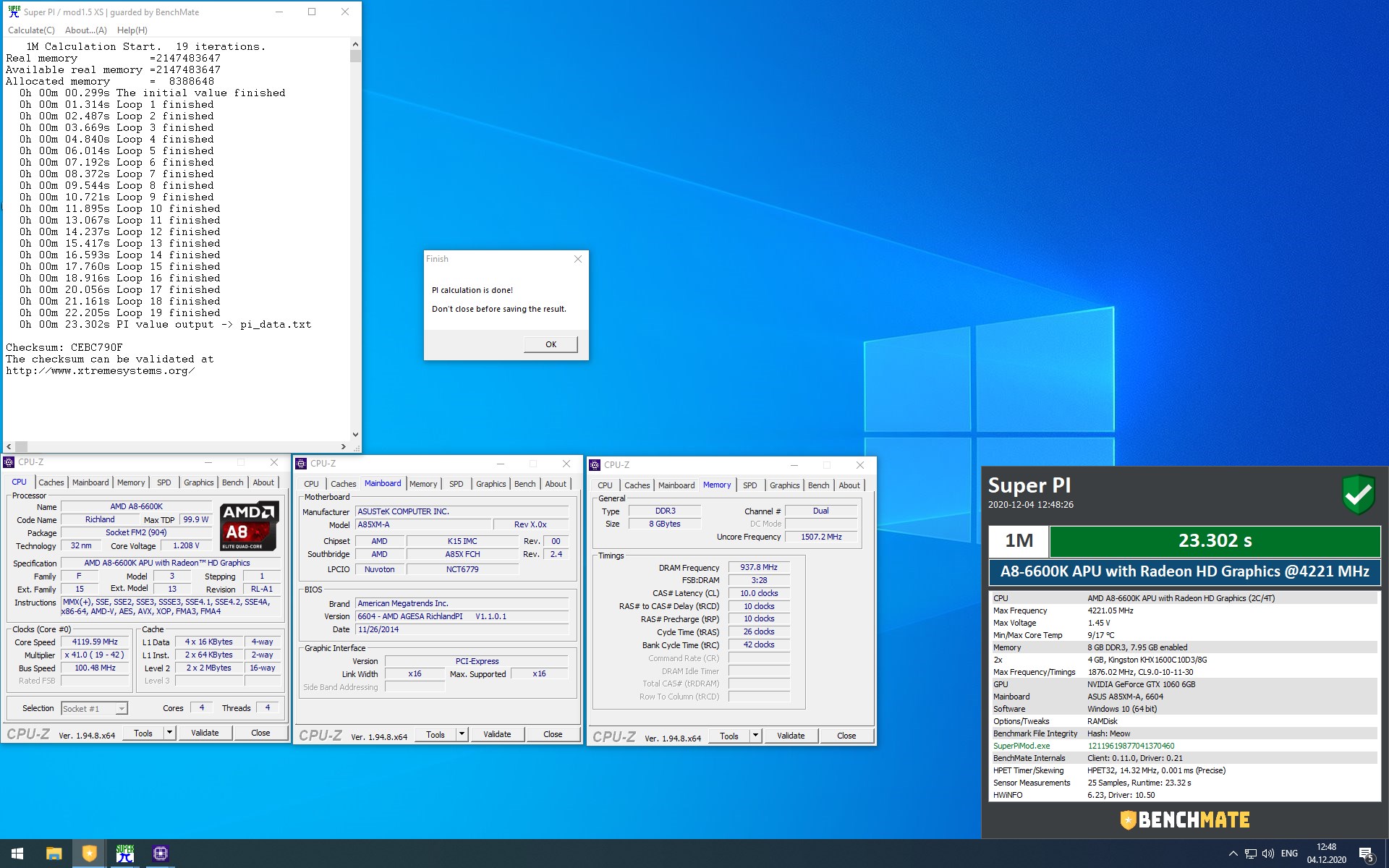Image resolution: width=1389 pixels, height=868 pixels.
Task: Click the 1M label in BenchMate panel
Action: 1019,540
